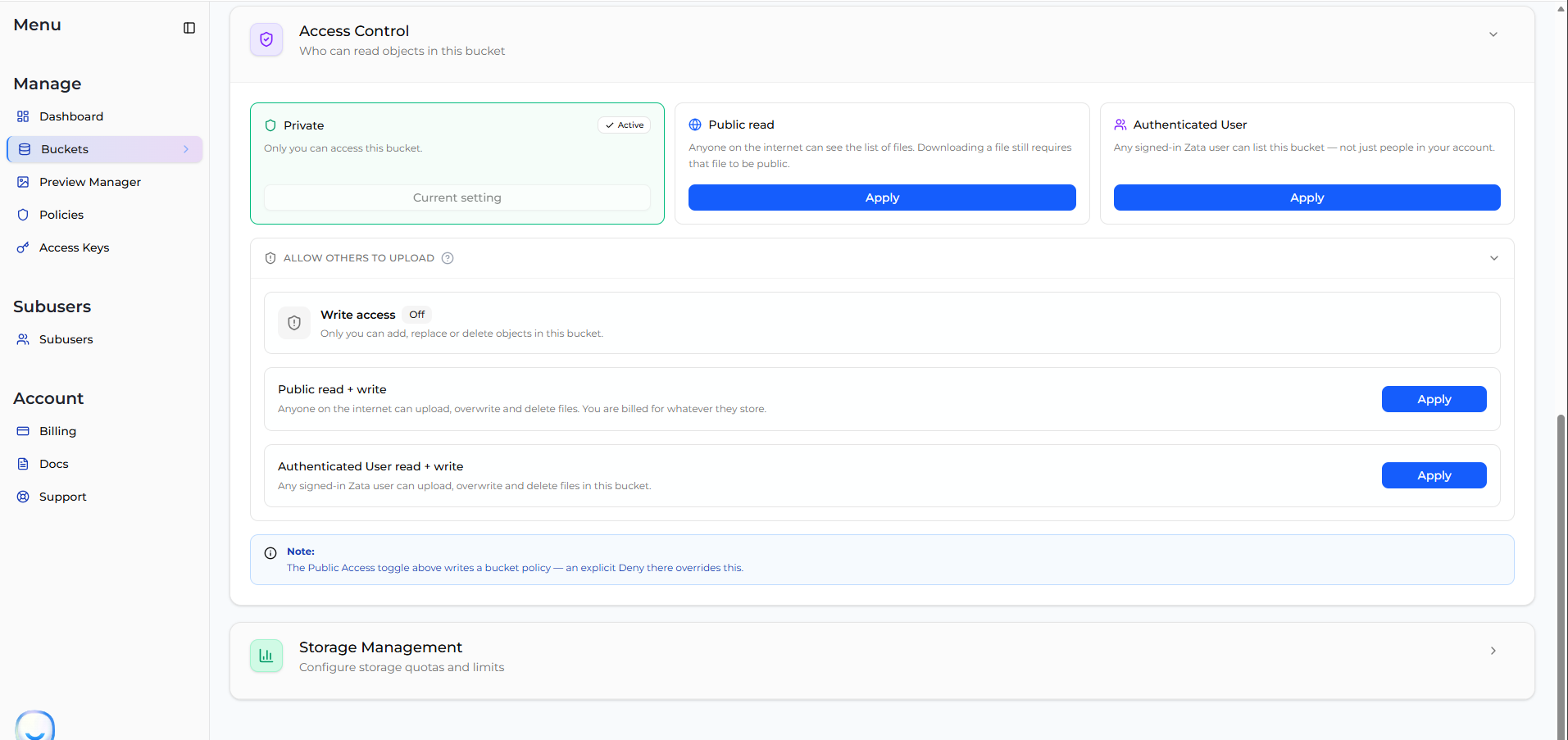Click the Active badge on Private

coord(625,125)
